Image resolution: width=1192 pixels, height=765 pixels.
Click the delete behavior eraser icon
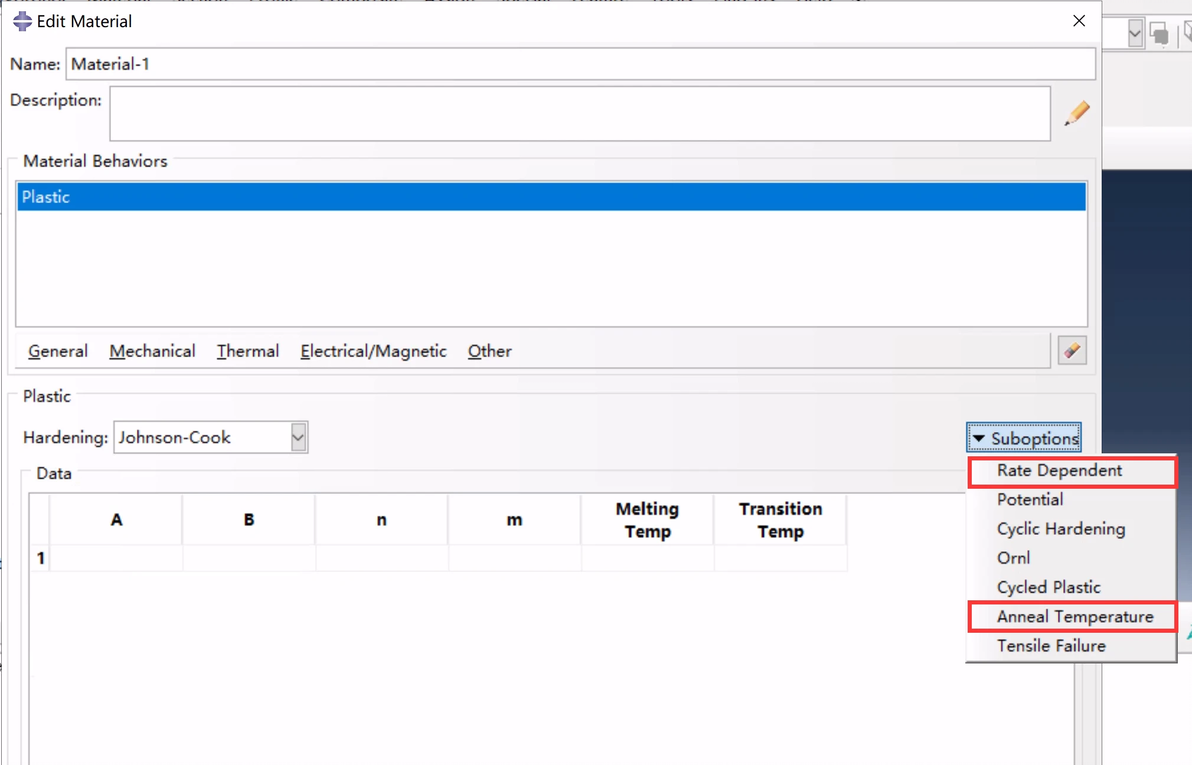(1072, 351)
